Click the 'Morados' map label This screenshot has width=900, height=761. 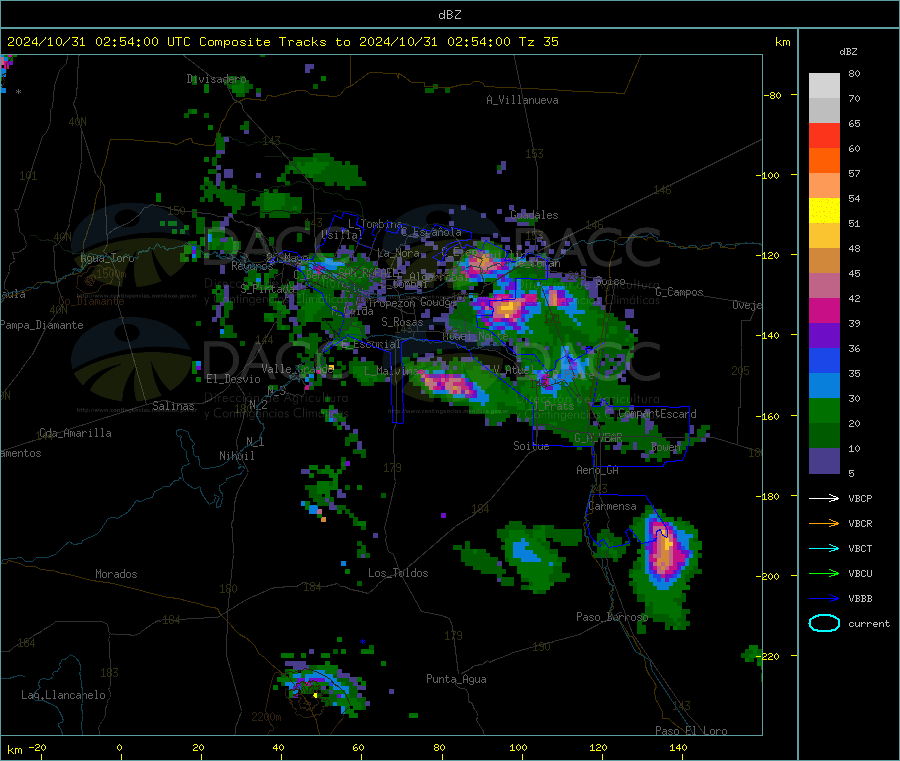coord(116,574)
